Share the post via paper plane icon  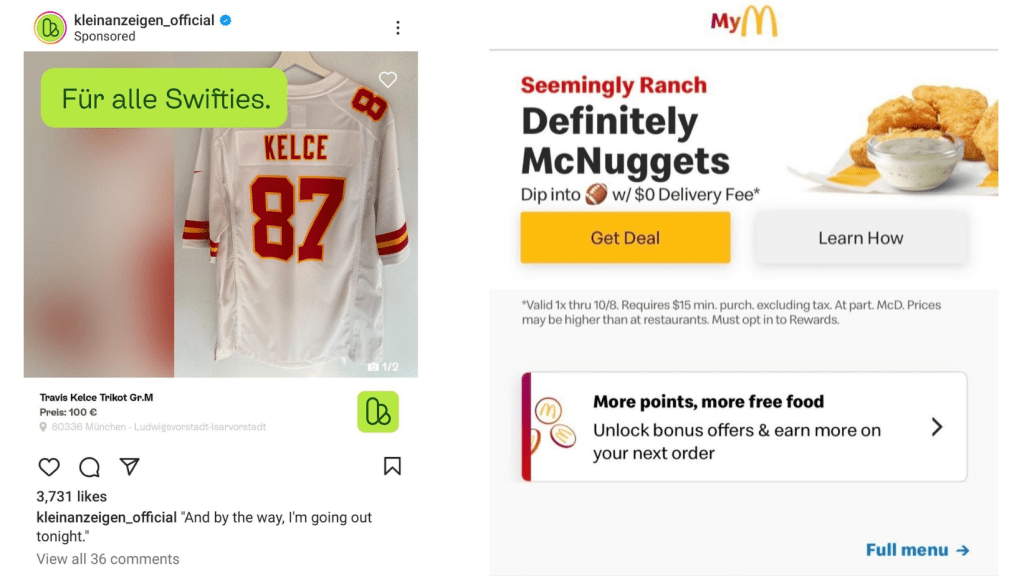[x=129, y=467]
